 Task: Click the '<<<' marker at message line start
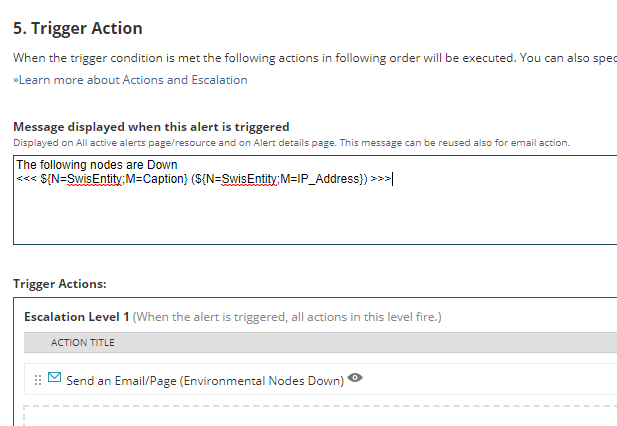26,179
